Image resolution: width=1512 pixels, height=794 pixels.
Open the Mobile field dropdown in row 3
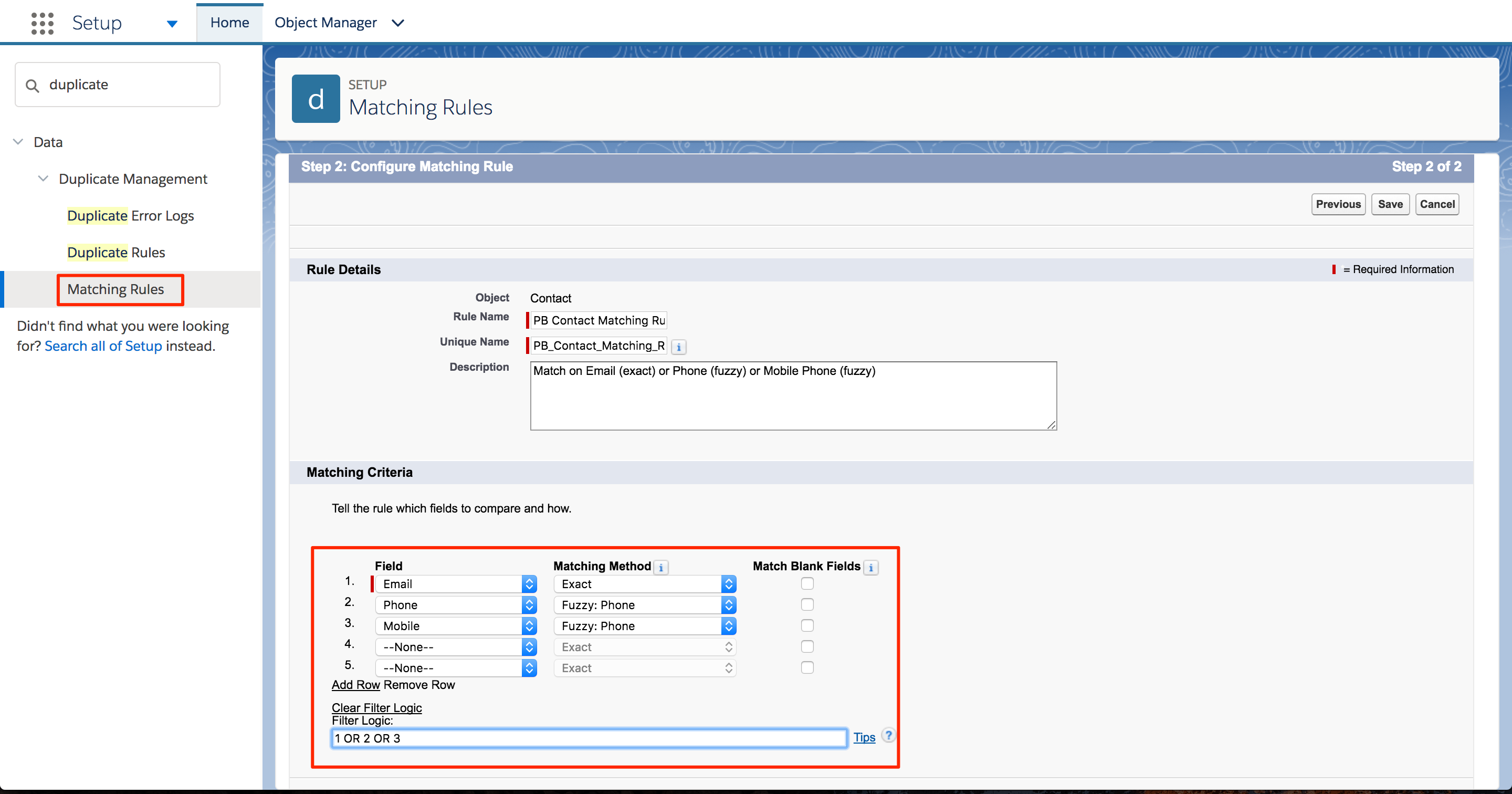pyautogui.click(x=456, y=626)
